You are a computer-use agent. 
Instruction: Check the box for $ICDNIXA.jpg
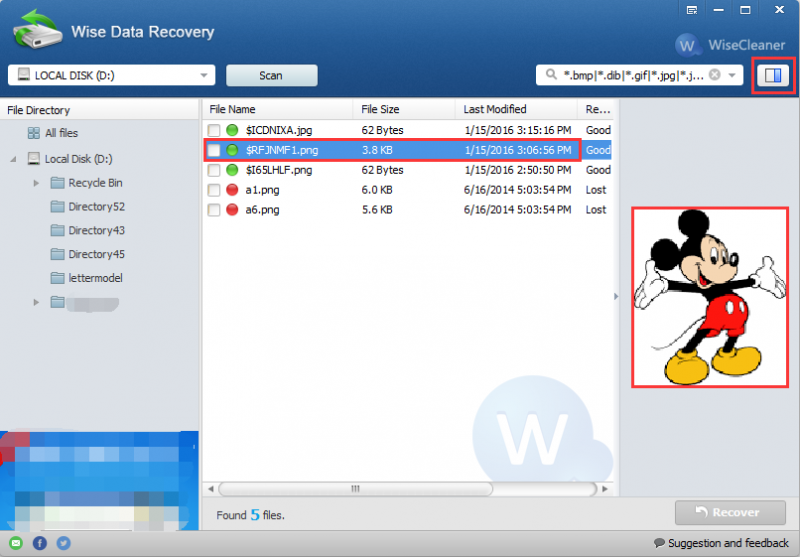coord(214,130)
